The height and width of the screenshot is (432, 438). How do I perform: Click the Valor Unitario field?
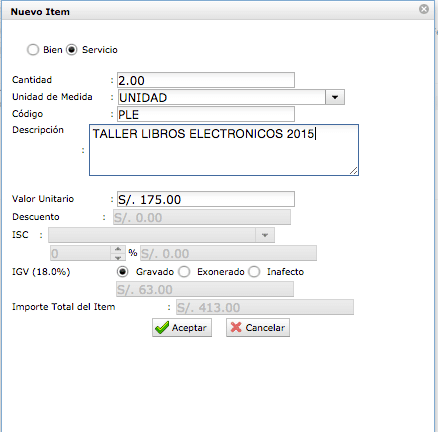[x=206, y=199]
